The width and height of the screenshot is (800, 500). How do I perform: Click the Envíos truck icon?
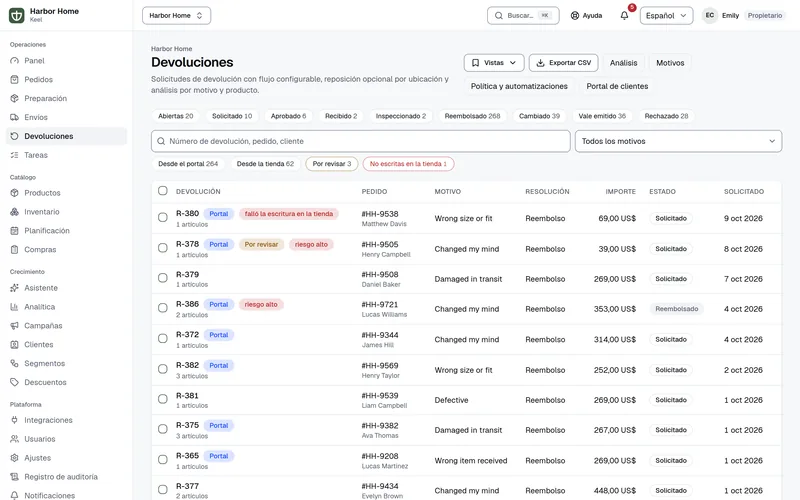[14, 117]
